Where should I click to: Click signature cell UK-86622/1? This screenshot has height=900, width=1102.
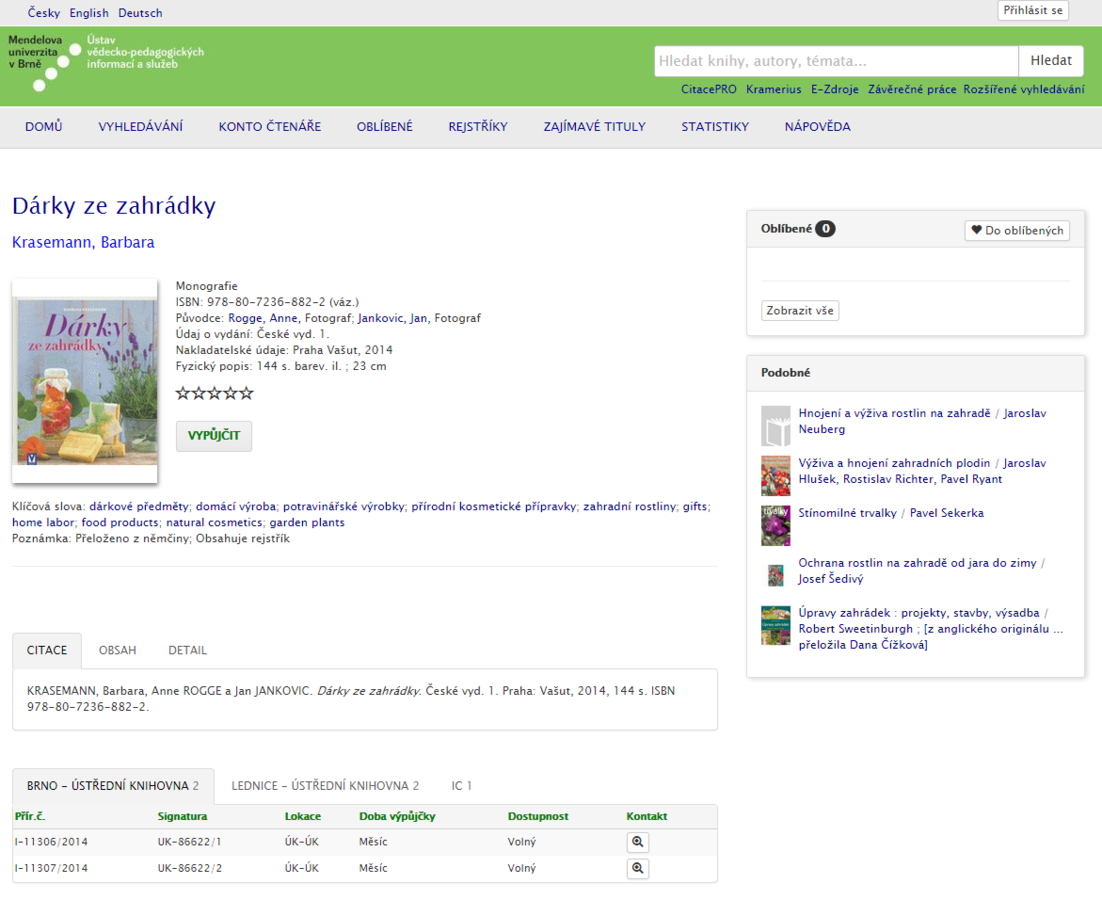coord(189,842)
